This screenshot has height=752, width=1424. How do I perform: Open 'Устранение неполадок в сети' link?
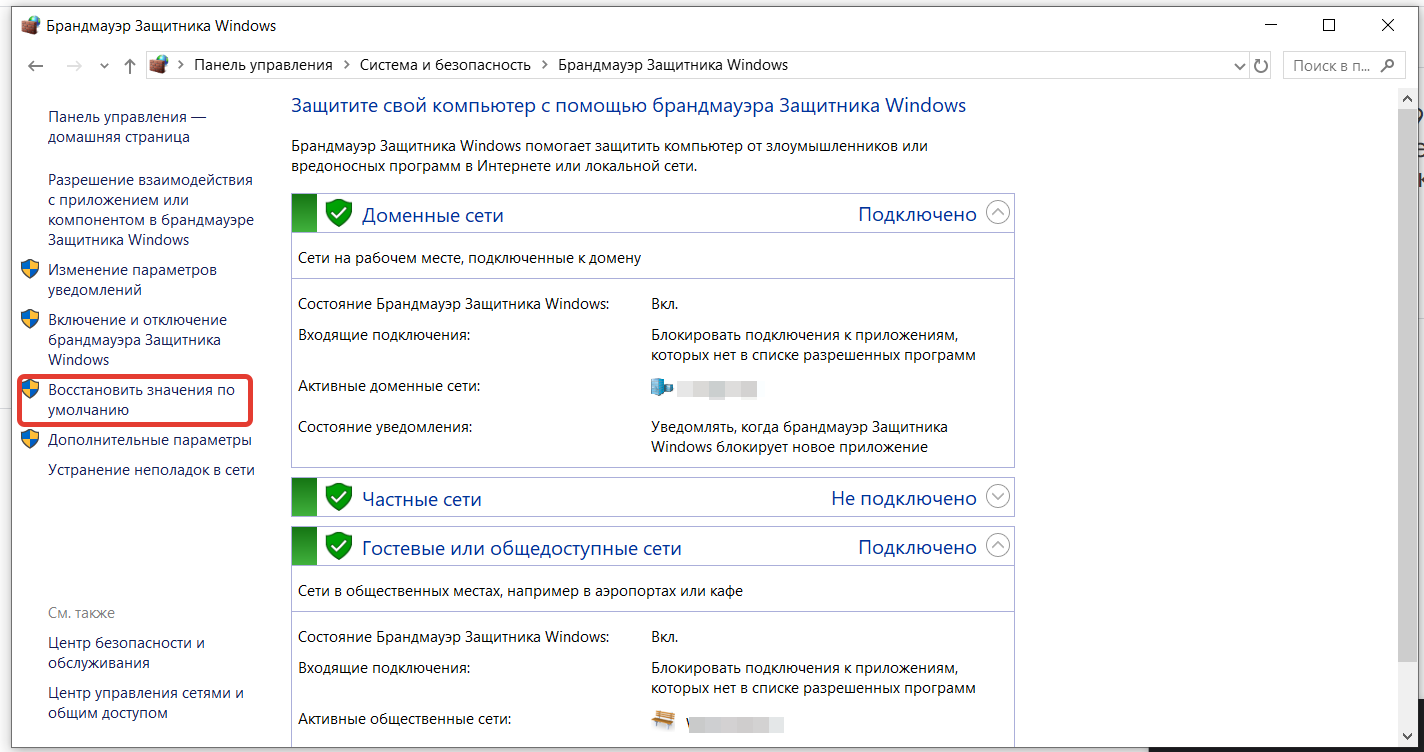[151, 470]
